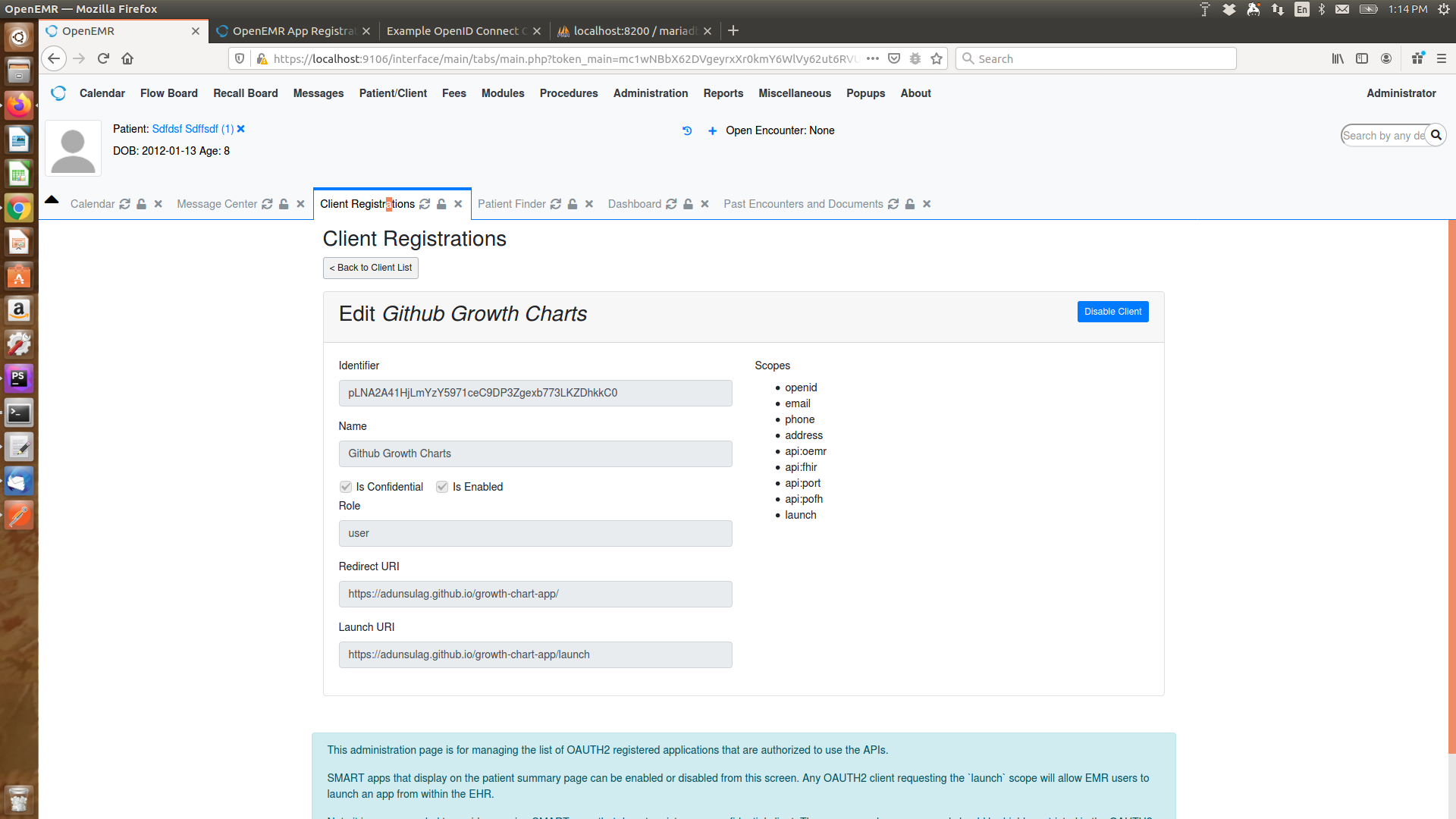The image size is (1456, 819).
Task: Click Back to Client List
Action: [370, 268]
